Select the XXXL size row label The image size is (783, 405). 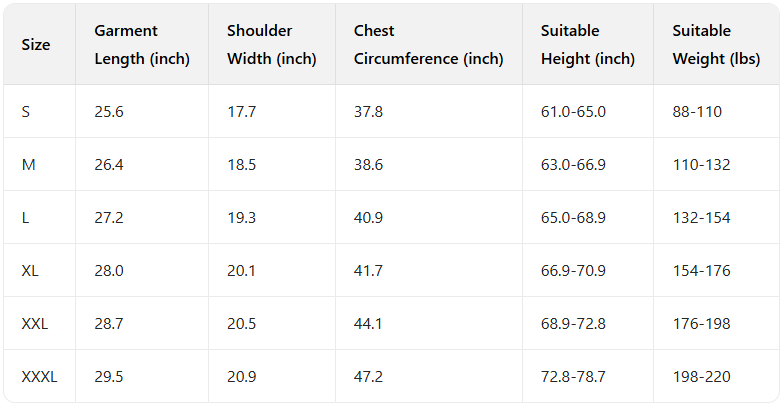40,377
